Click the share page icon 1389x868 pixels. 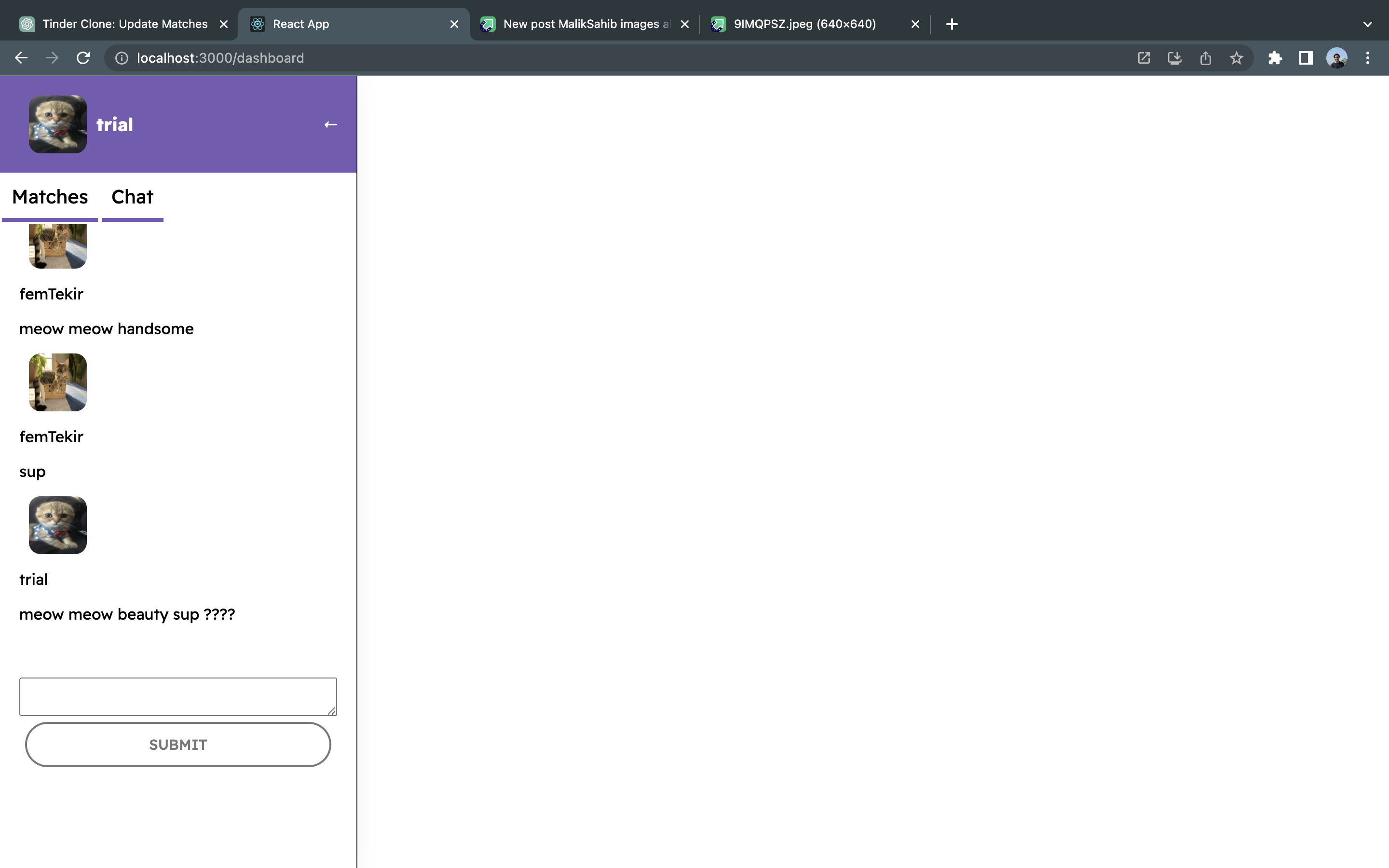click(x=1205, y=58)
